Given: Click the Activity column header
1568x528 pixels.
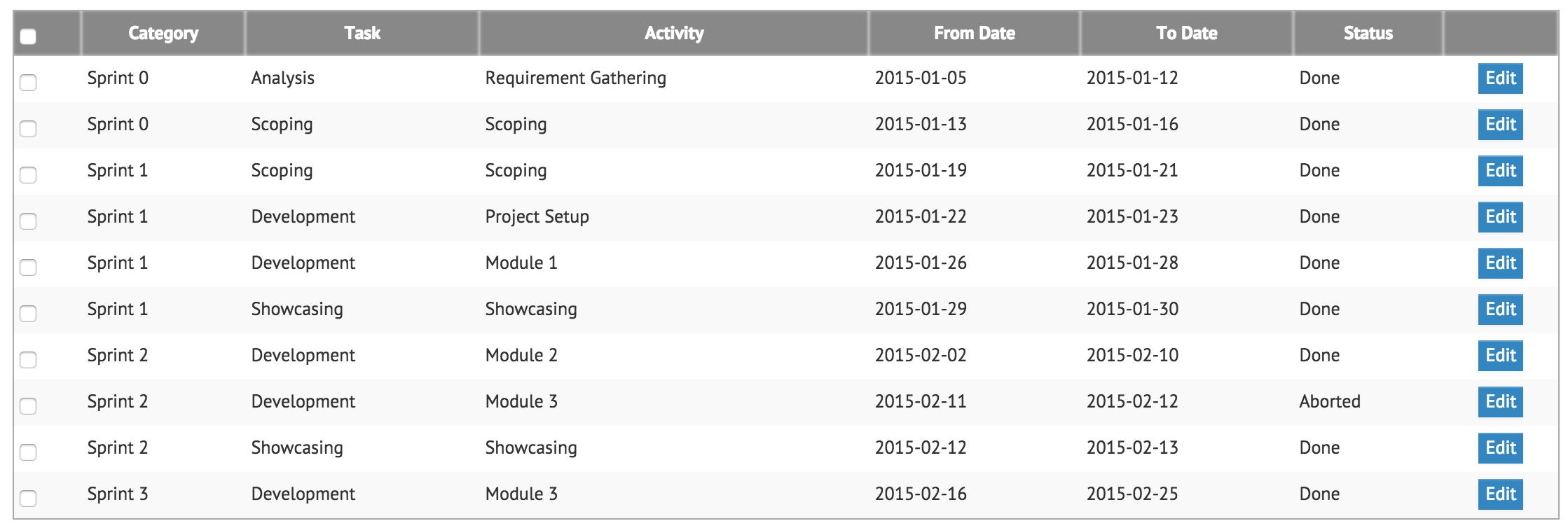Looking at the screenshot, I should tap(674, 34).
